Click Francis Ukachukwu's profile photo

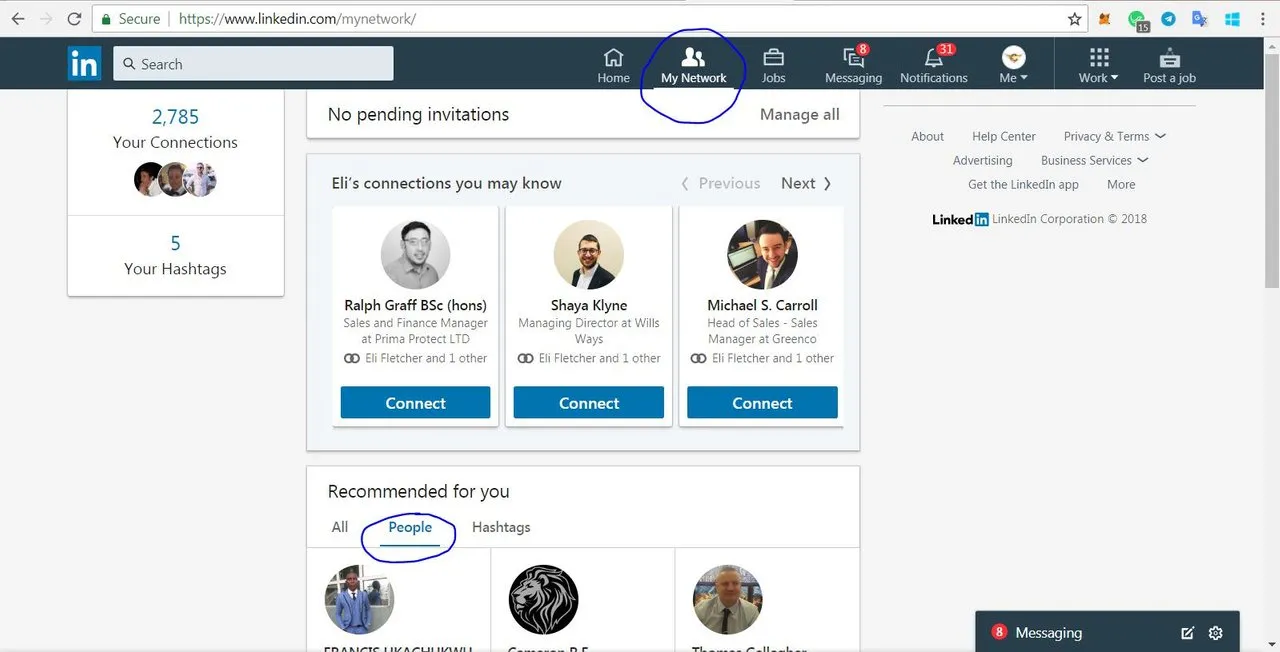click(359, 599)
